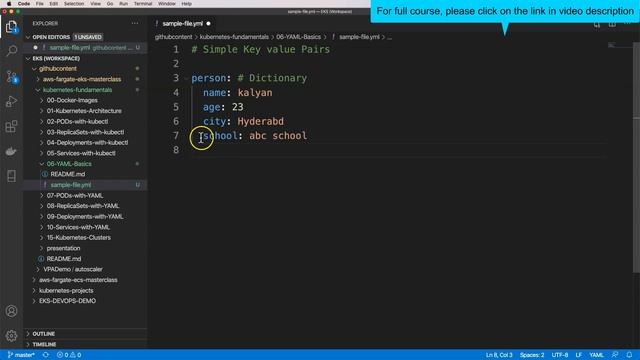Change indentation via Spaces: 2
Image resolution: width=640 pixels, height=360 pixels.
pyautogui.click(x=532, y=355)
